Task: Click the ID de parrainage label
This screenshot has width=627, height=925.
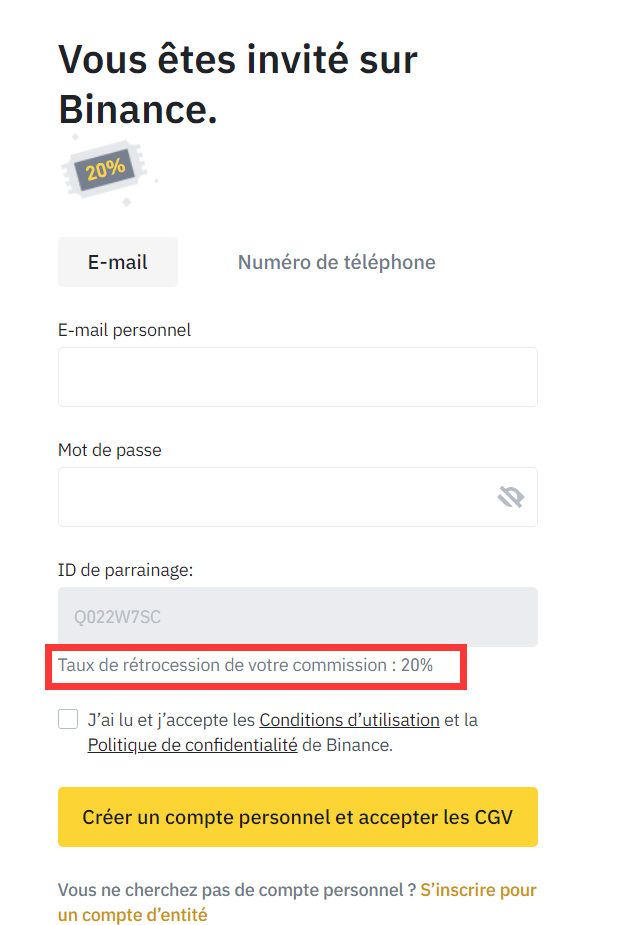Action: [x=126, y=570]
